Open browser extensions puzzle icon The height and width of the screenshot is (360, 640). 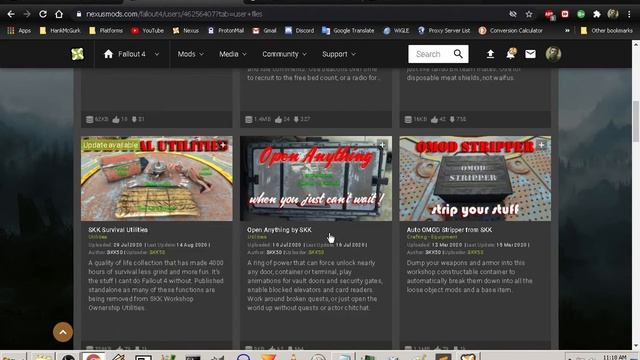tap(597, 14)
